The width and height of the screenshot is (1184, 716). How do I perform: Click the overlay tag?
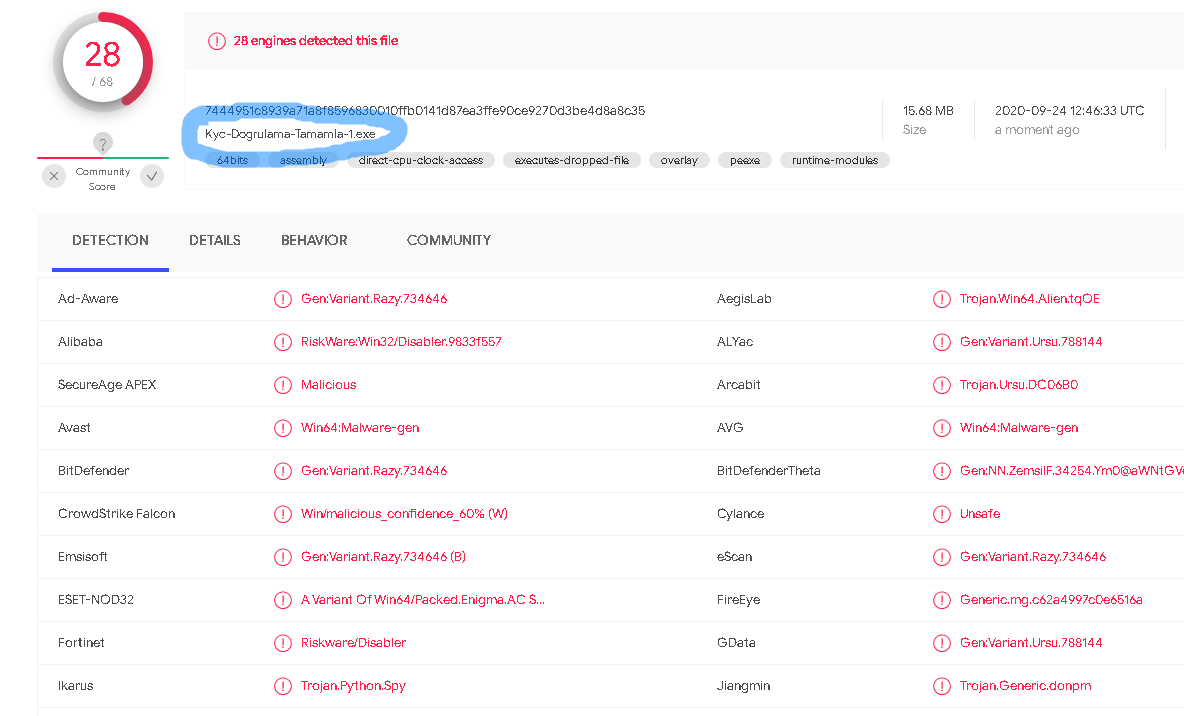pyautogui.click(x=679, y=160)
